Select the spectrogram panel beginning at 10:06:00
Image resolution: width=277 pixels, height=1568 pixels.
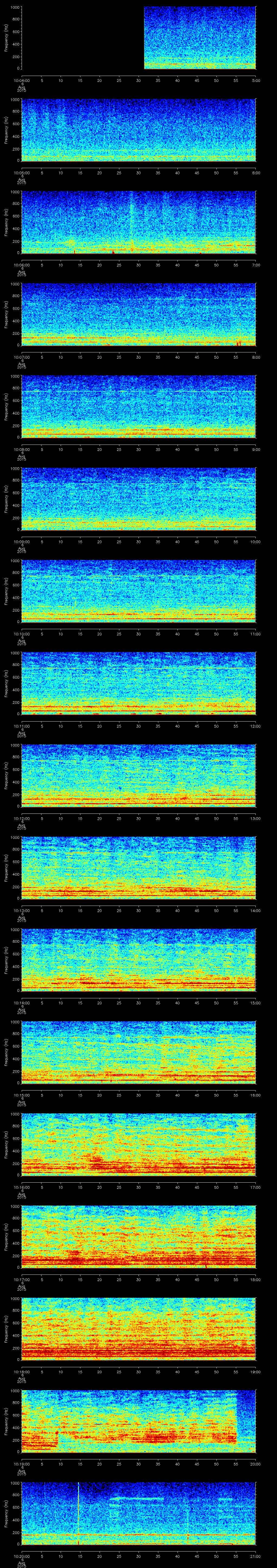[x=138, y=222]
